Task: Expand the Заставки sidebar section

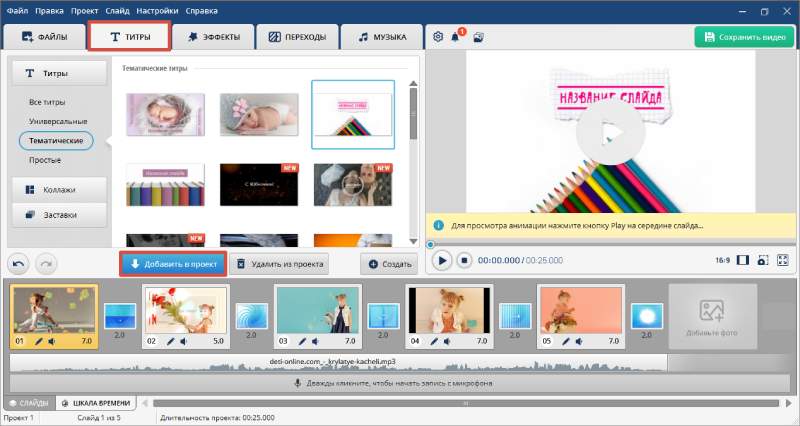Action: pyautogui.click(x=59, y=215)
